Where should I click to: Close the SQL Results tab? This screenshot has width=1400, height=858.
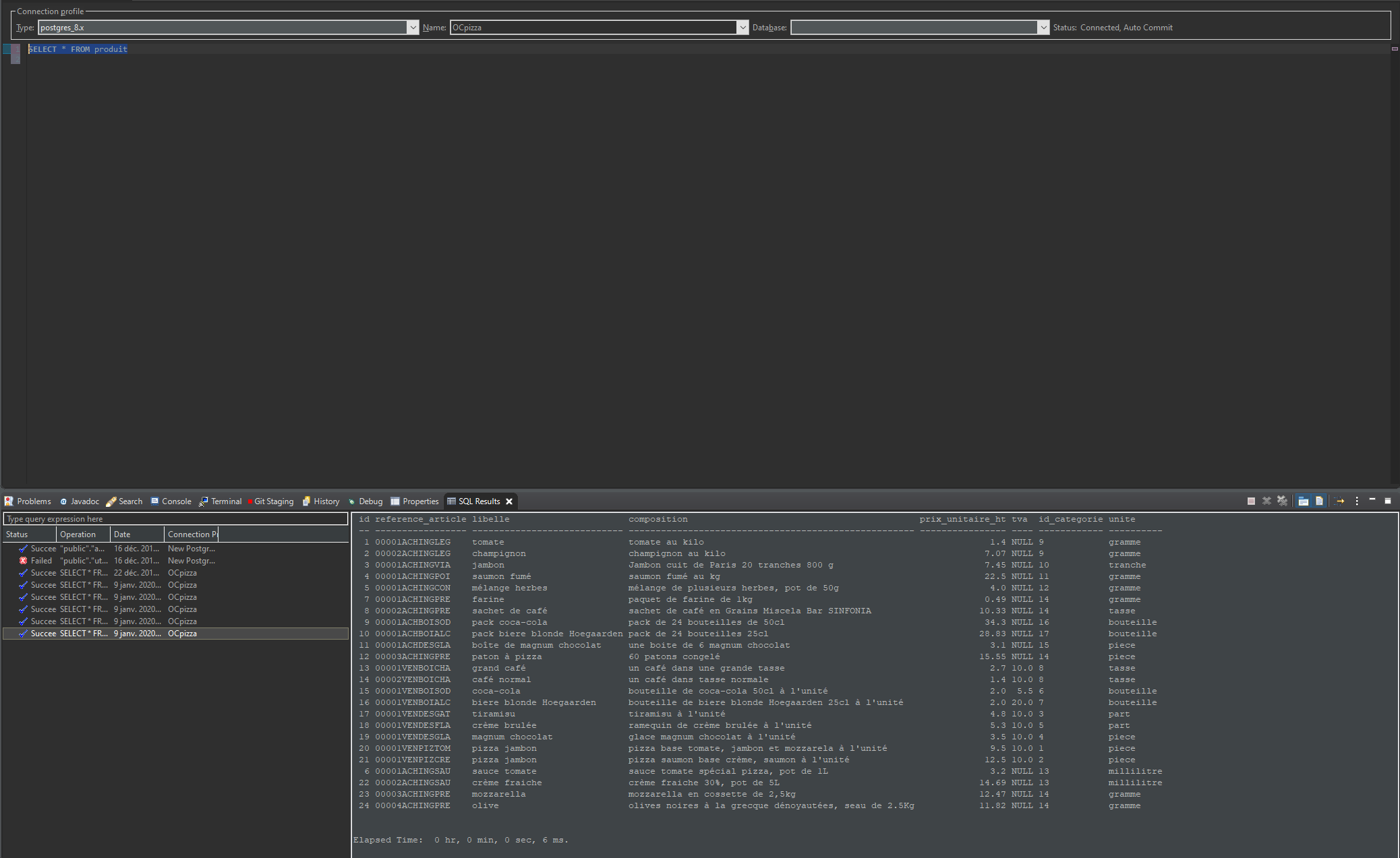point(509,501)
